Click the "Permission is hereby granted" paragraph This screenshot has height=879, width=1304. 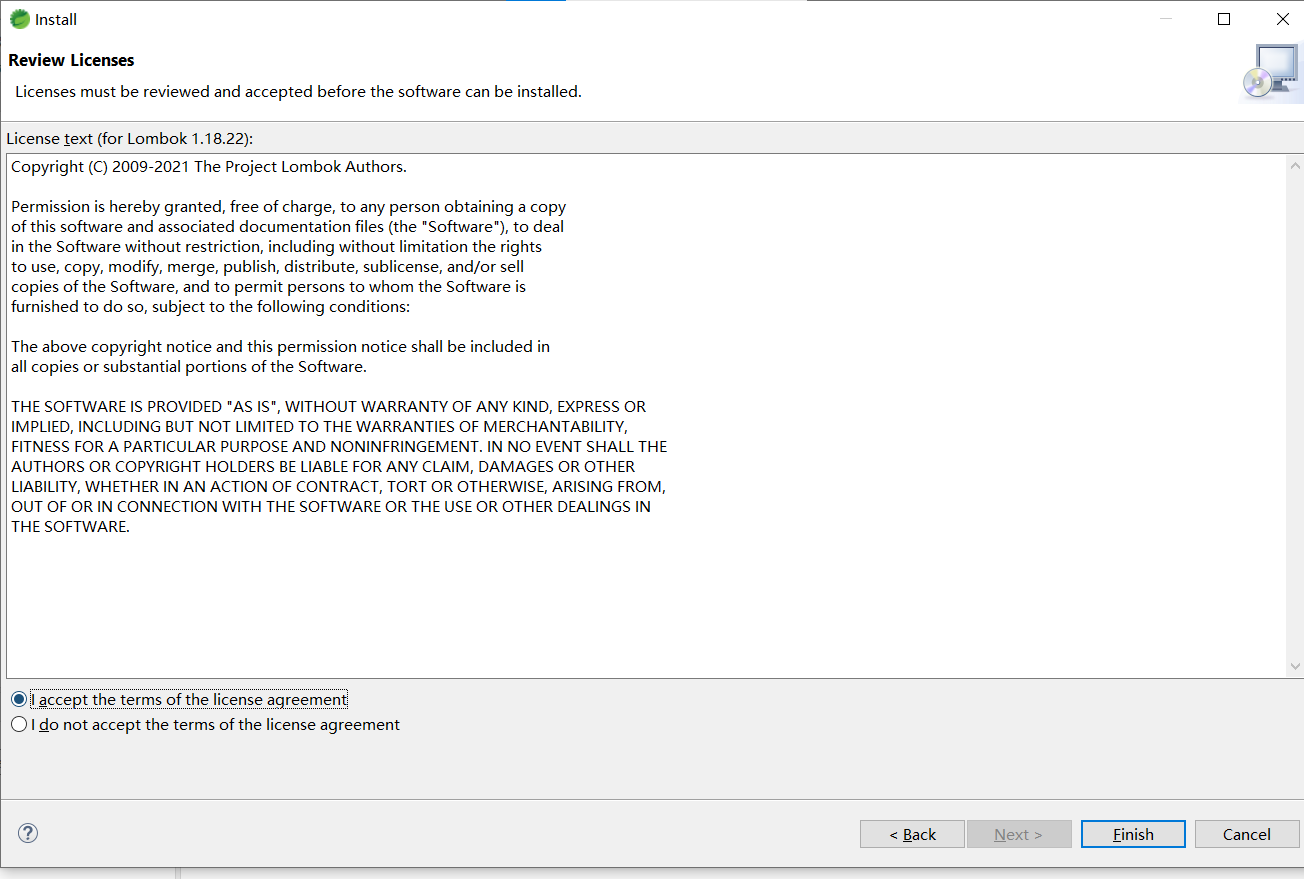pyautogui.click(x=288, y=256)
